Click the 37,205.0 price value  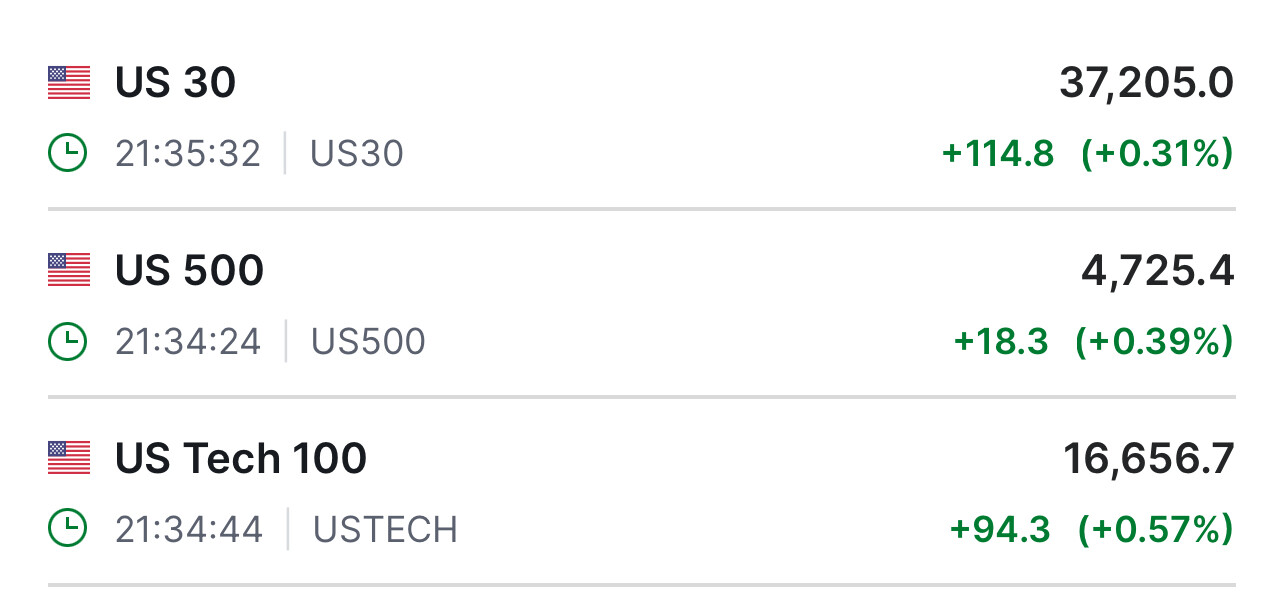click(1146, 84)
